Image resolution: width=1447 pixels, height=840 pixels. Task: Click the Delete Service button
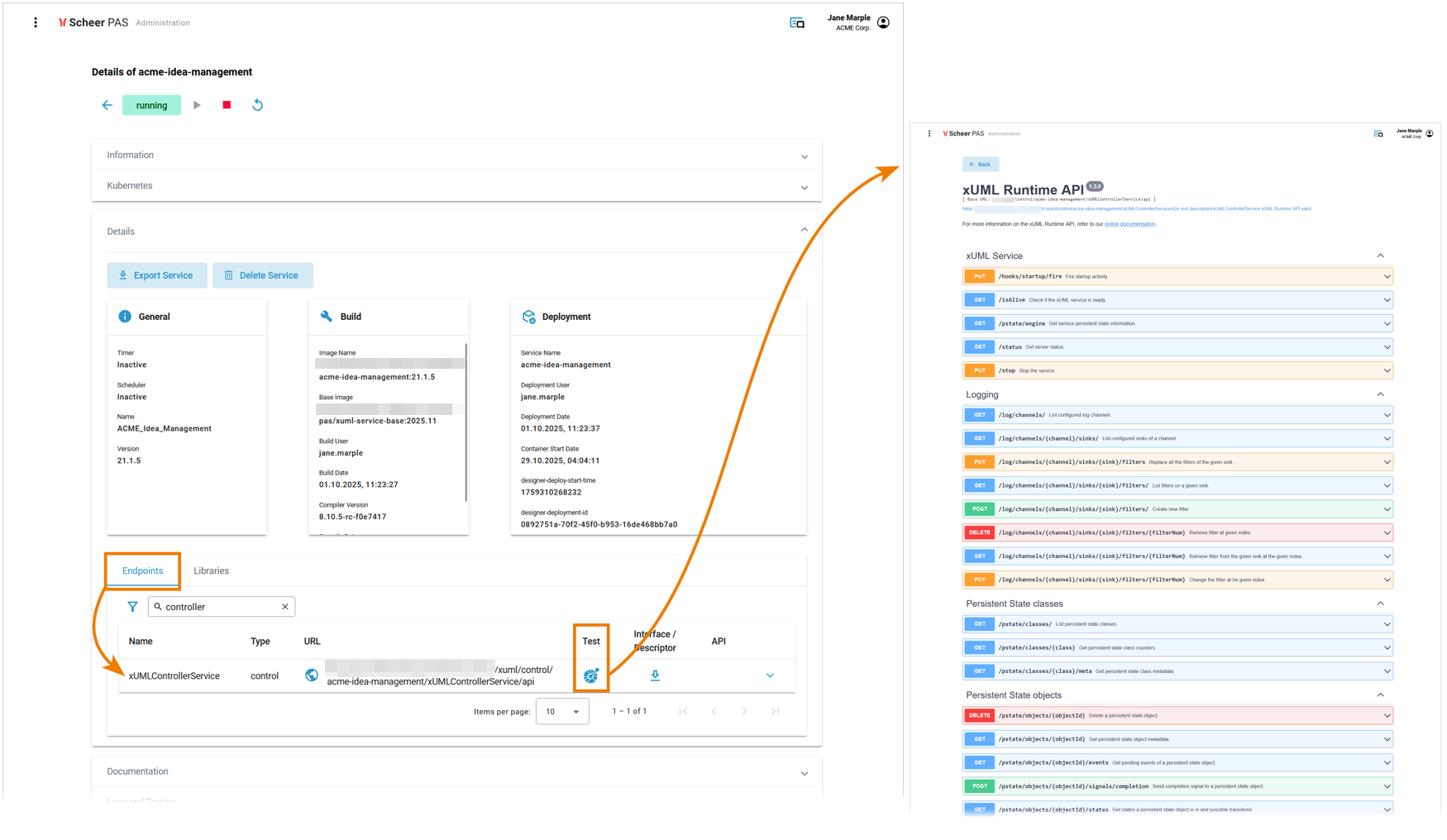click(262, 275)
